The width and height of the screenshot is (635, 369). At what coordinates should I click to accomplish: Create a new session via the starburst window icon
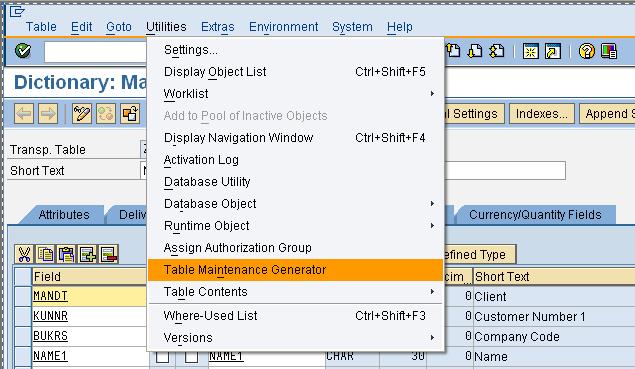(x=531, y=51)
